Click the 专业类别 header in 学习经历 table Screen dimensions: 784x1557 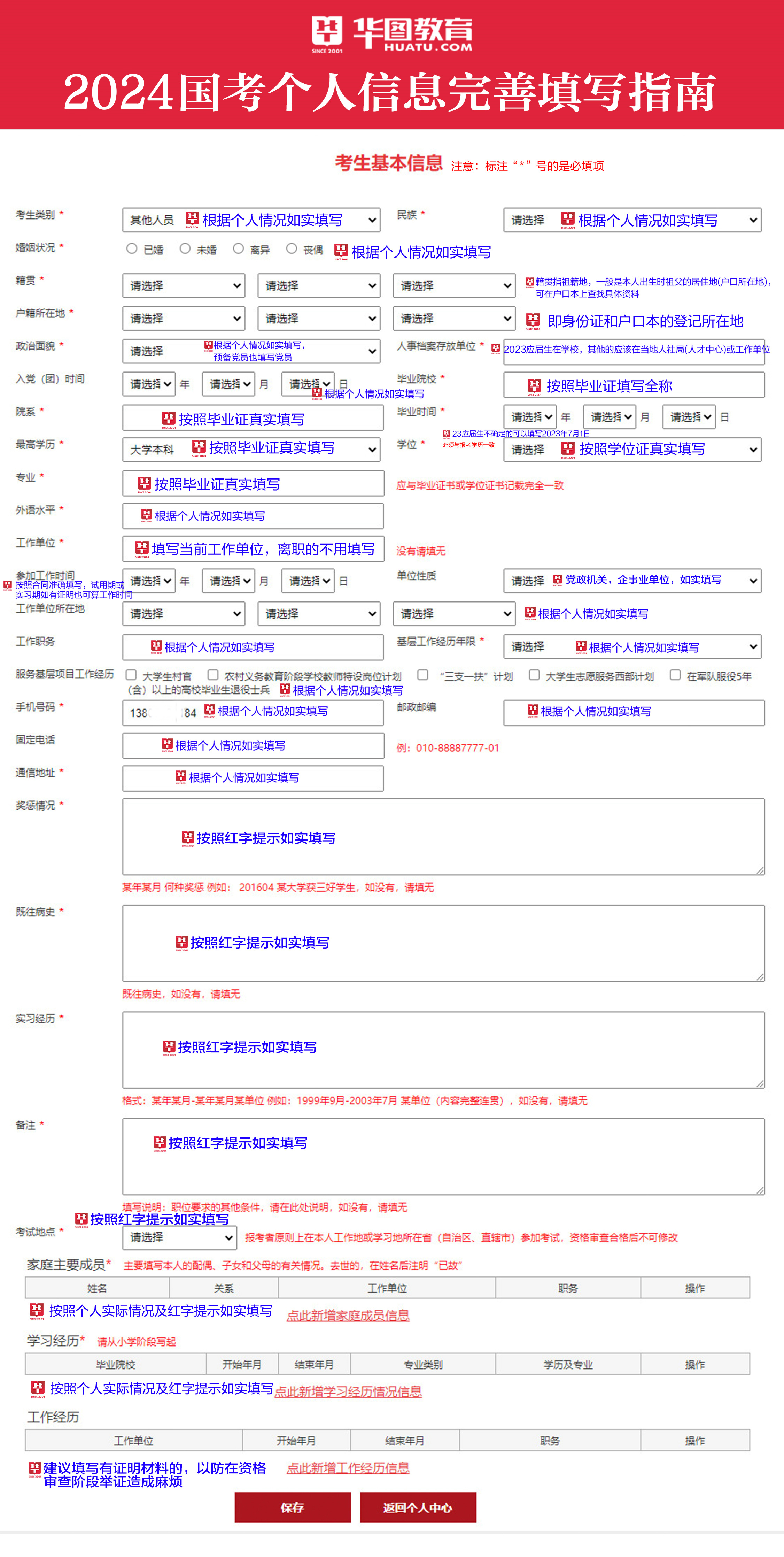(x=424, y=1364)
